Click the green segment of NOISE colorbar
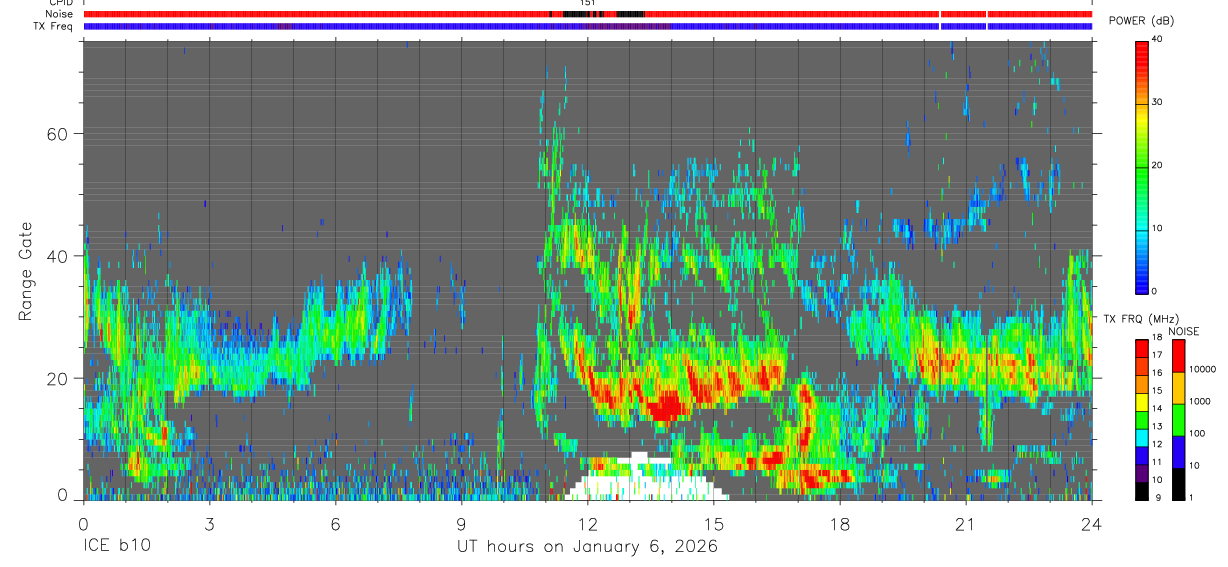Screen dimensions: 1228x567 click(1178, 420)
